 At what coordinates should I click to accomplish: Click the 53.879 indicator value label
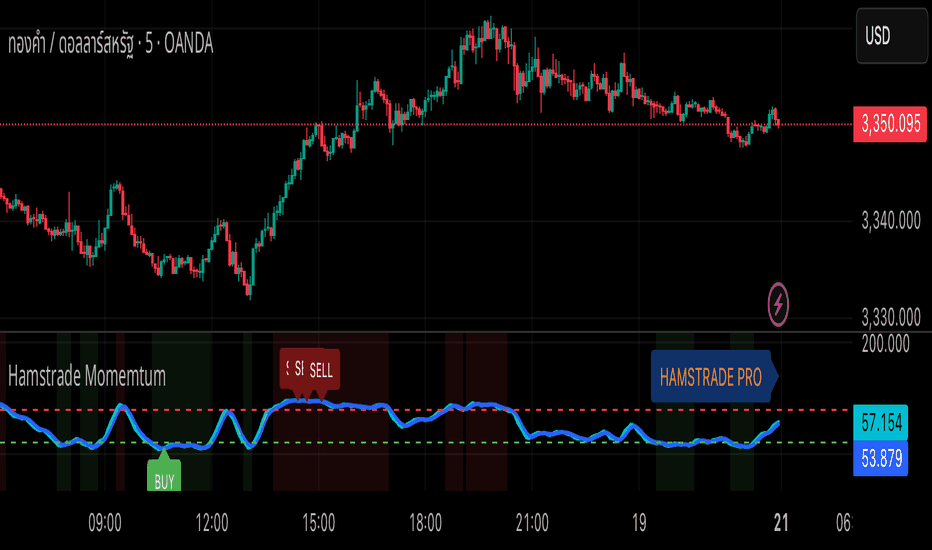(x=881, y=458)
